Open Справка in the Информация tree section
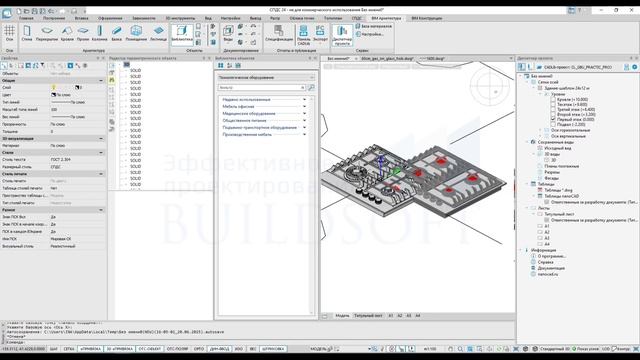 tap(545, 262)
